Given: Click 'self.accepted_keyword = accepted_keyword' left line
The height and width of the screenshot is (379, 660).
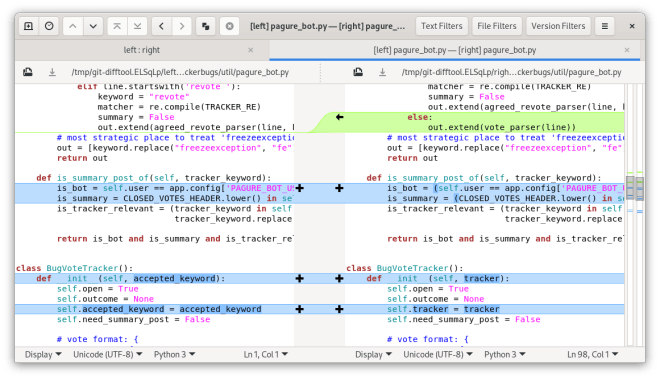Looking at the screenshot, I should pos(159,309).
